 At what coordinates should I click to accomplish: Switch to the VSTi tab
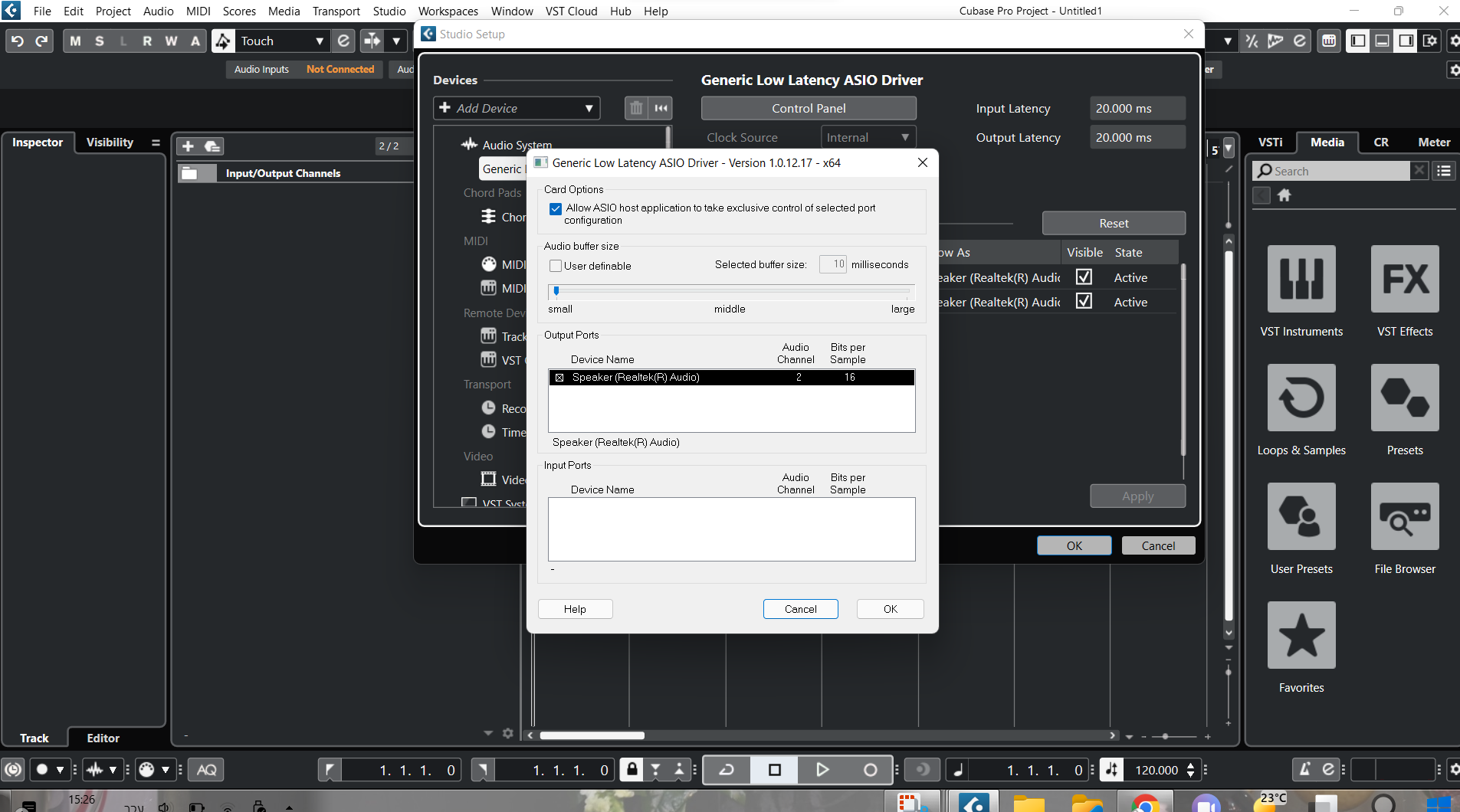tap(1270, 142)
